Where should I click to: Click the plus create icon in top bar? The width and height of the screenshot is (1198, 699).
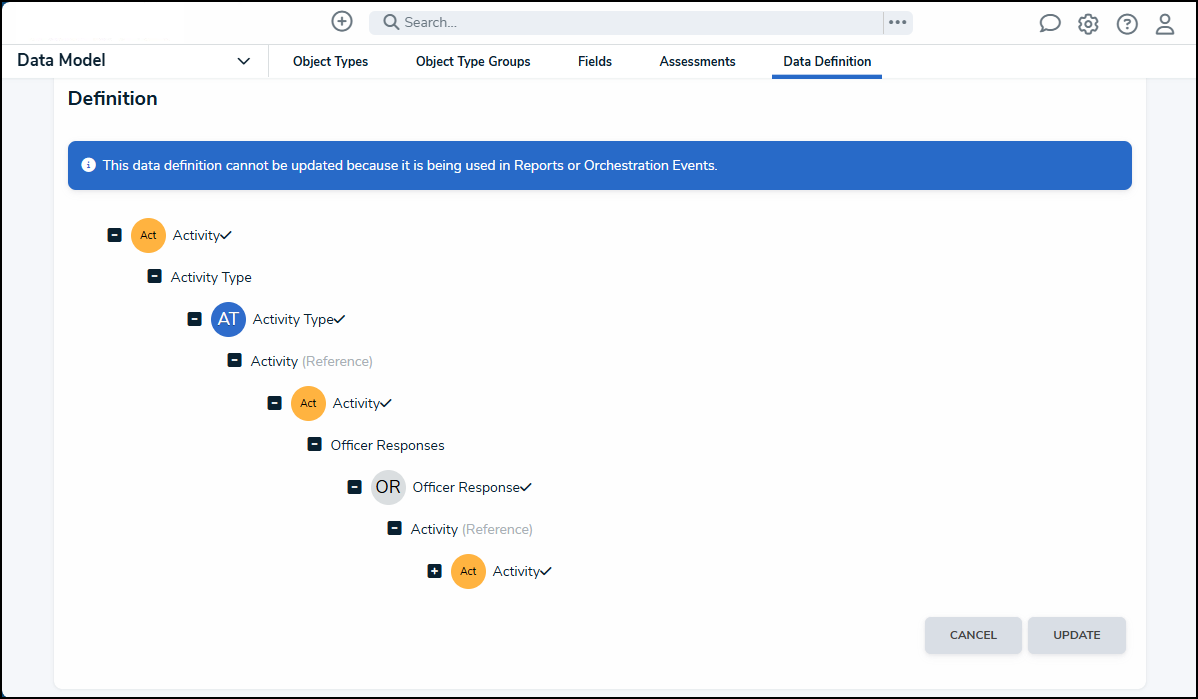click(x=342, y=21)
